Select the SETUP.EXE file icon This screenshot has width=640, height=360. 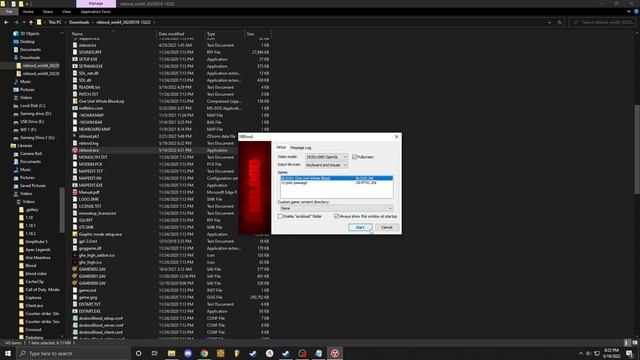tap(75, 59)
